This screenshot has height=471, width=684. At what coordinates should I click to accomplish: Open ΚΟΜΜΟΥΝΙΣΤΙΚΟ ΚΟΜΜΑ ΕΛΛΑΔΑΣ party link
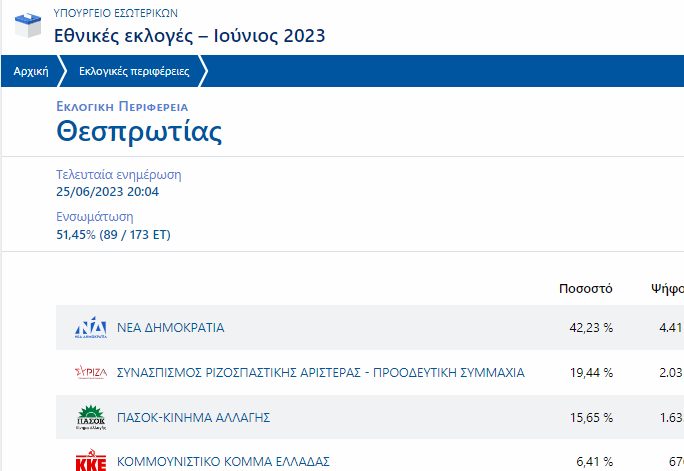223,461
